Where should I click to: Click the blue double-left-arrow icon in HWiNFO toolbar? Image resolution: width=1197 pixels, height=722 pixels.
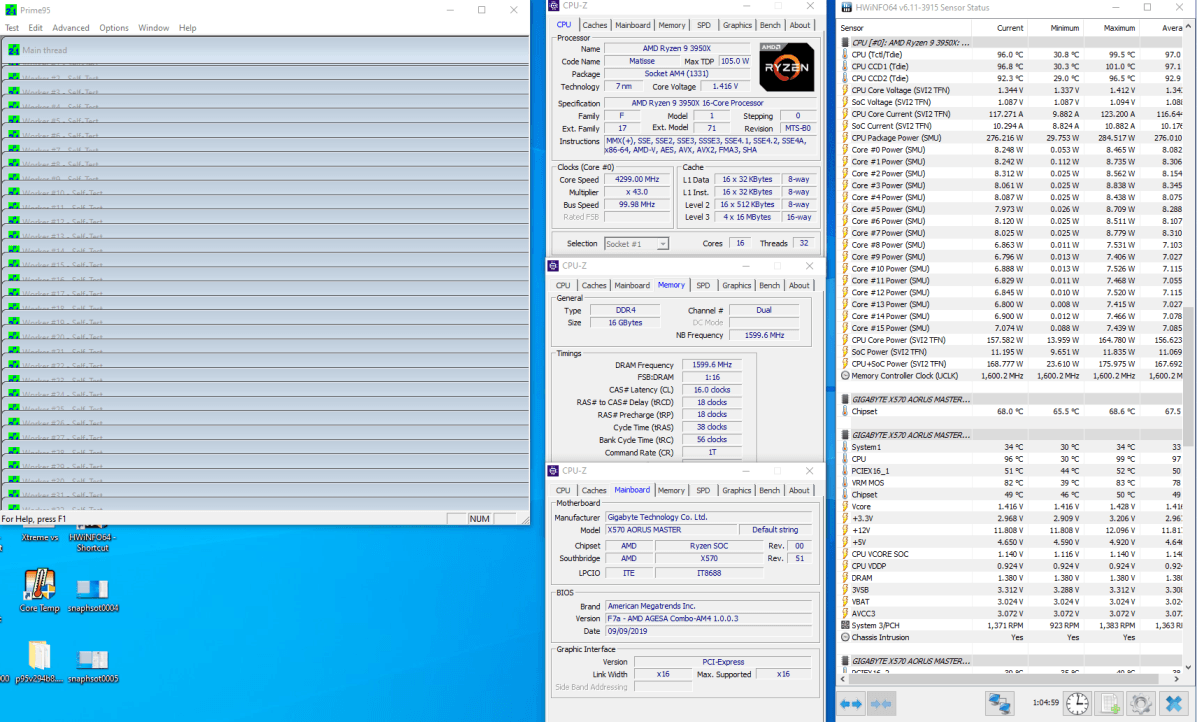[850, 703]
